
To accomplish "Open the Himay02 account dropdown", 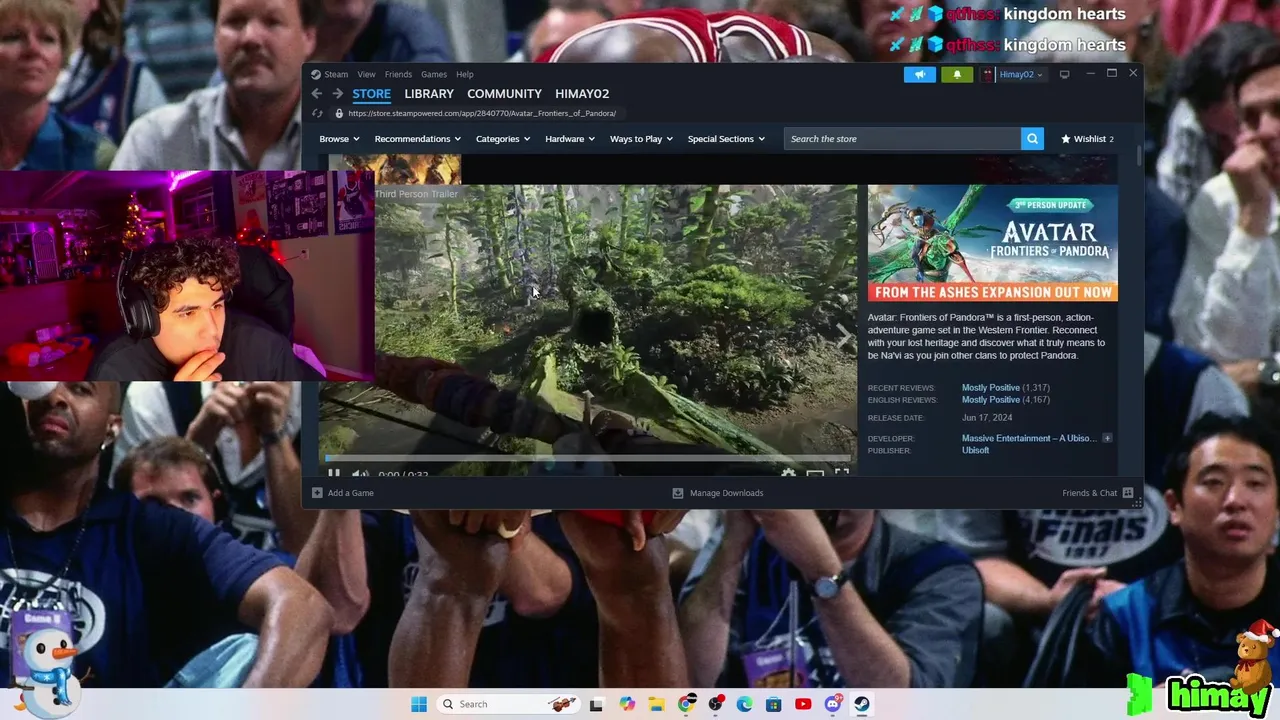I will click(x=1021, y=74).
